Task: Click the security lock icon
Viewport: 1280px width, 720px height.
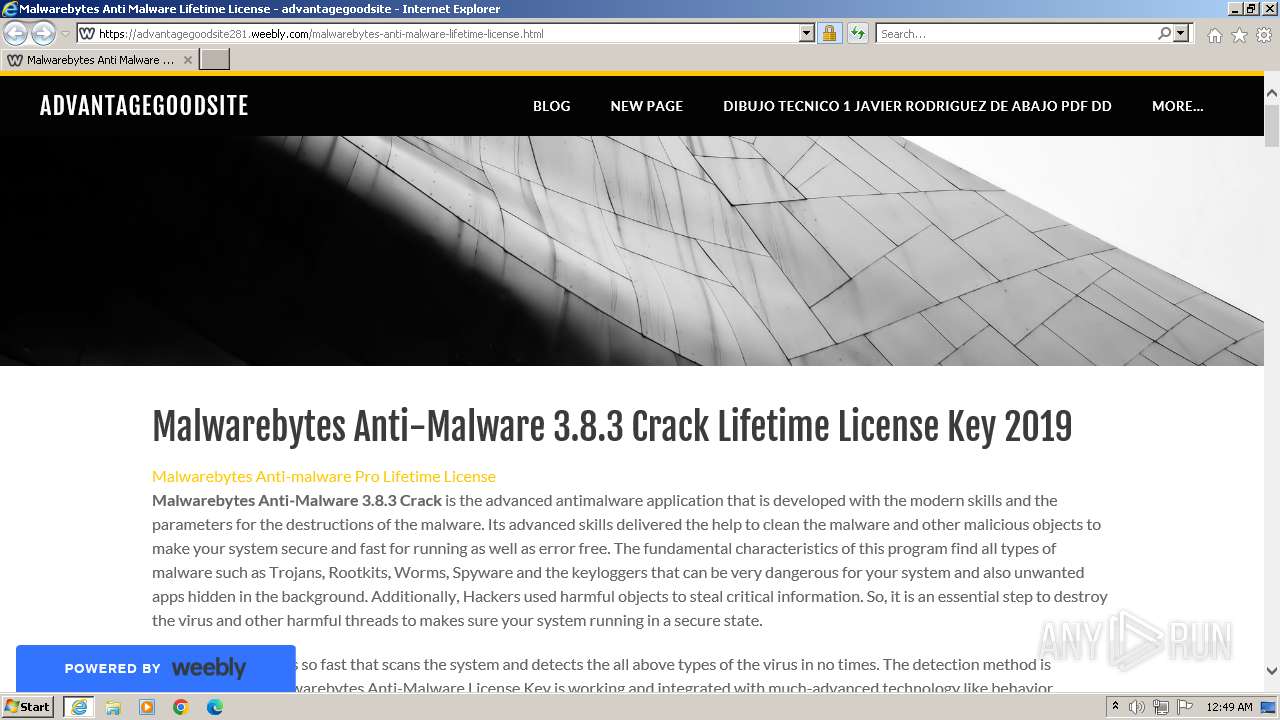Action: pos(829,33)
